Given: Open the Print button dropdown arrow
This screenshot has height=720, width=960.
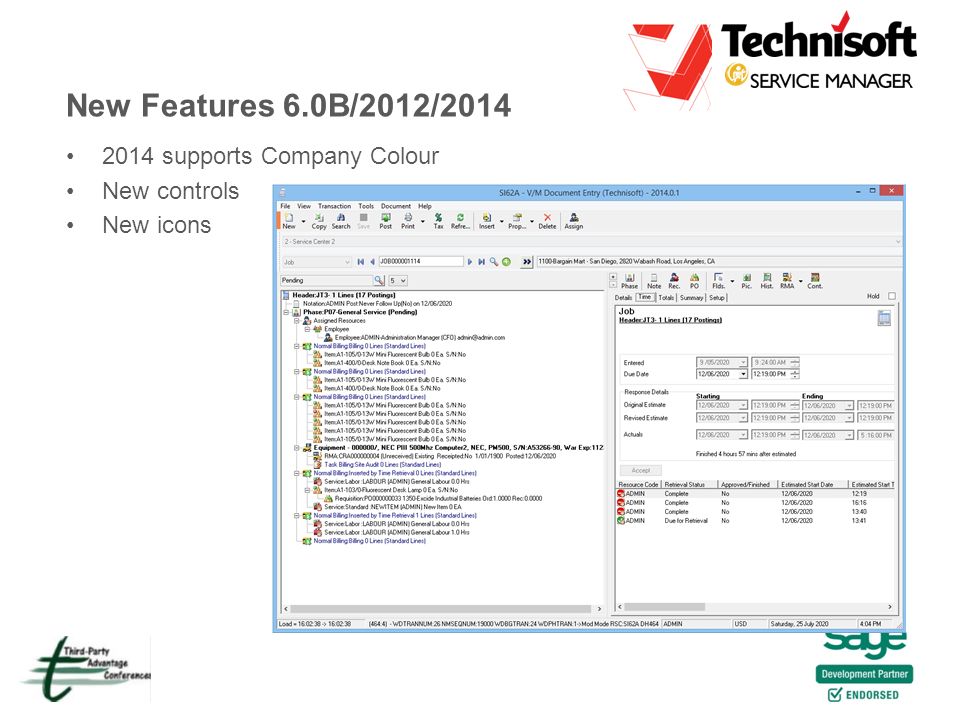Looking at the screenshot, I should pos(422,222).
